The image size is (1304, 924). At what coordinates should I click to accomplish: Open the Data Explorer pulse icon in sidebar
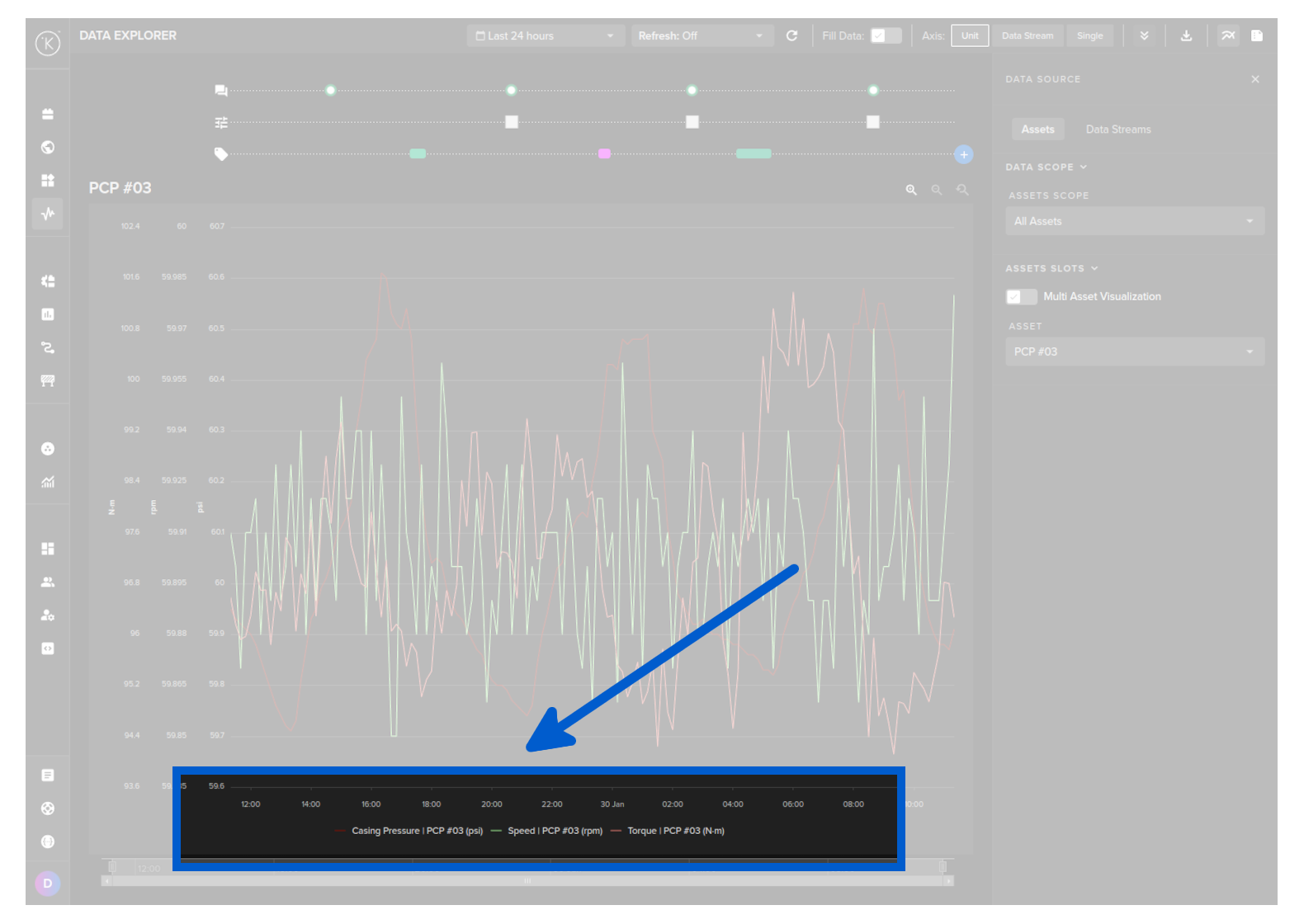tap(48, 214)
